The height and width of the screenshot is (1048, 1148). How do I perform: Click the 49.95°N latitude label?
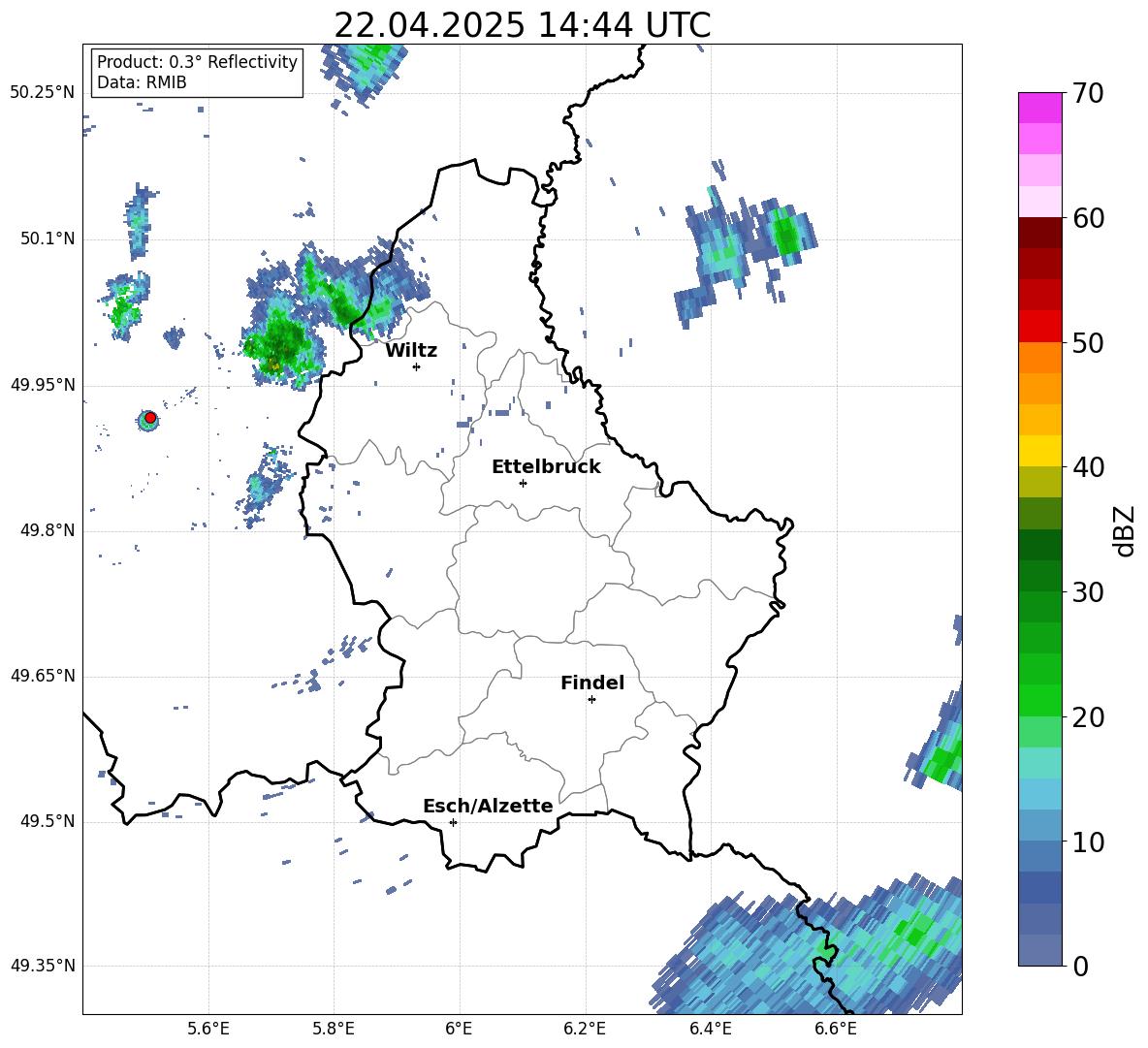43,385
